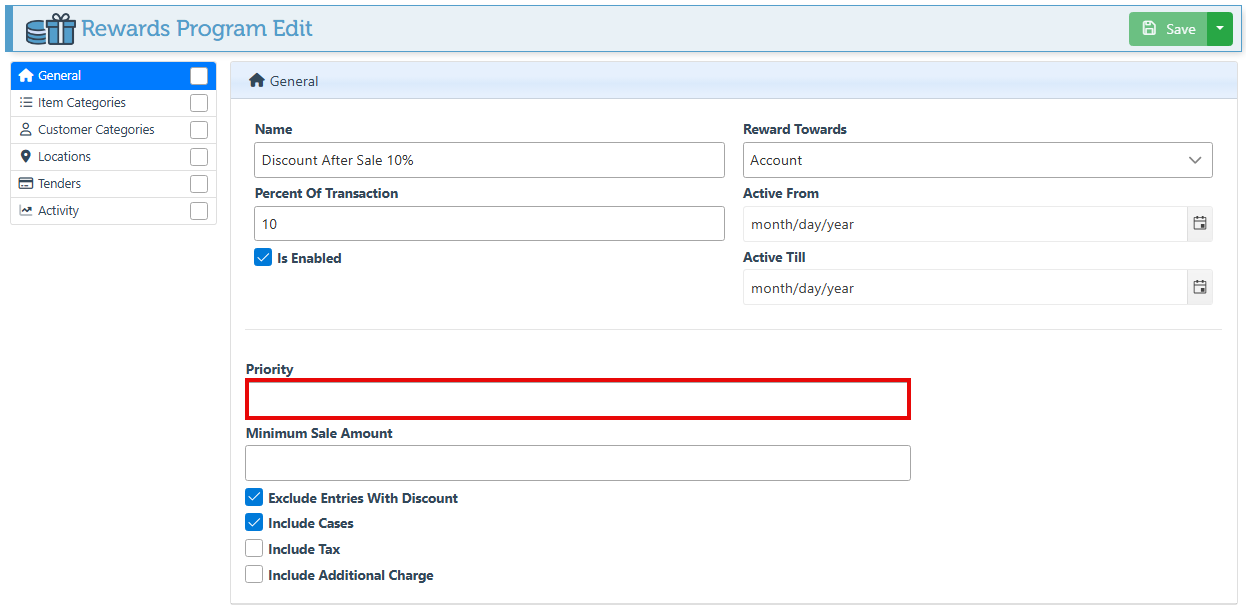Focus the Priority input field
The height and width of the screenshot is (608, 1246).
[577, 399]
